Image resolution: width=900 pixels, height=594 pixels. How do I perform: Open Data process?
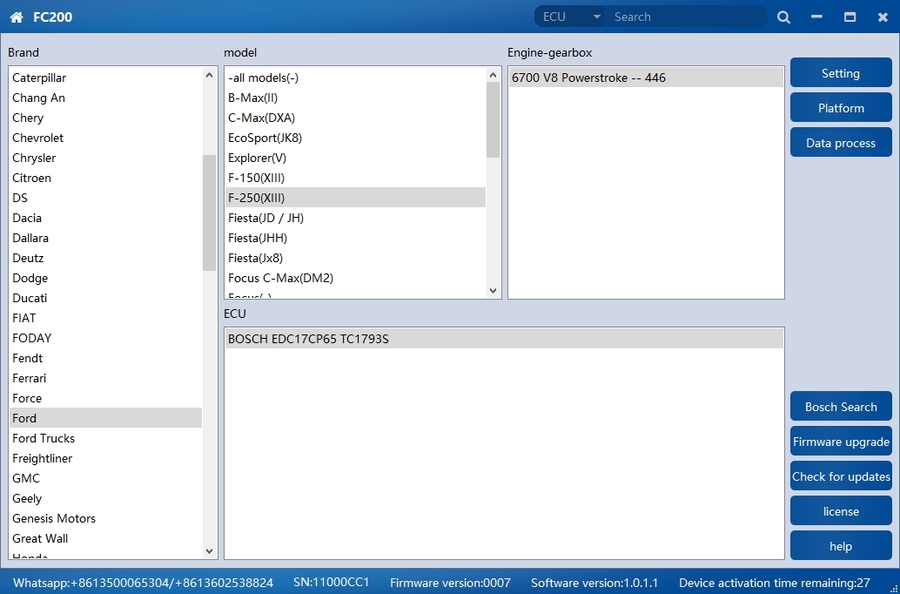click(x=840, y=143)
